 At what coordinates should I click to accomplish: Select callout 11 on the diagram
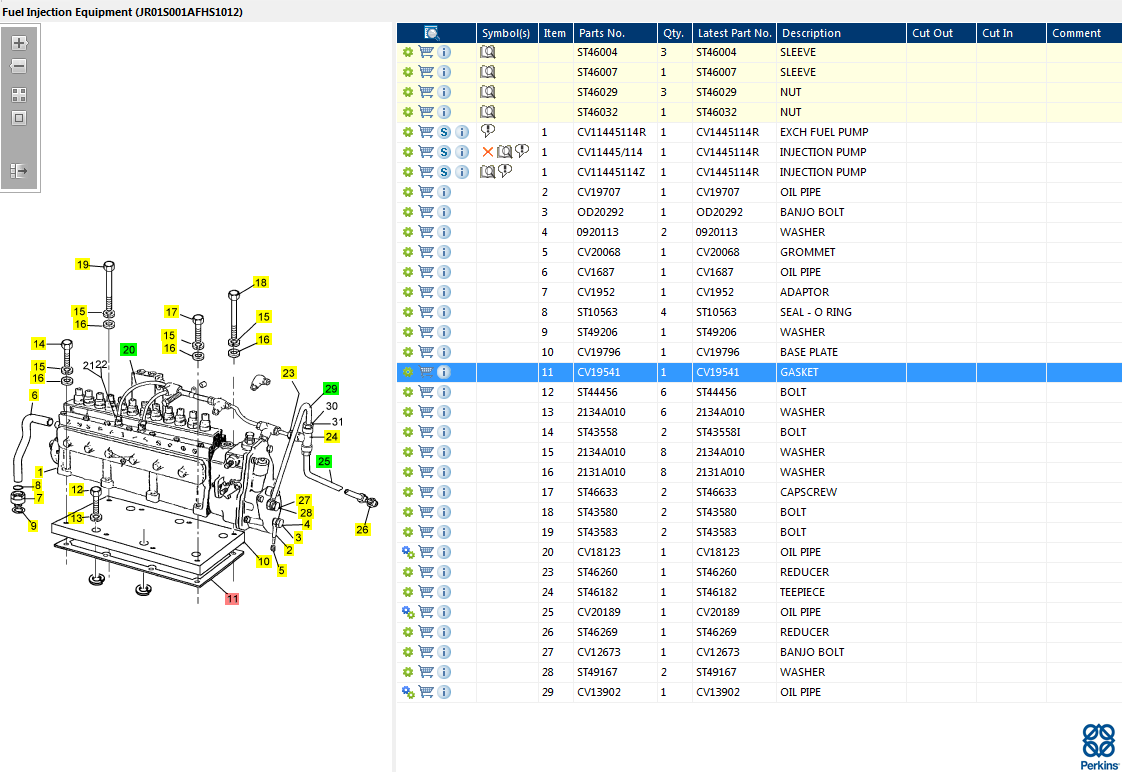232,599
